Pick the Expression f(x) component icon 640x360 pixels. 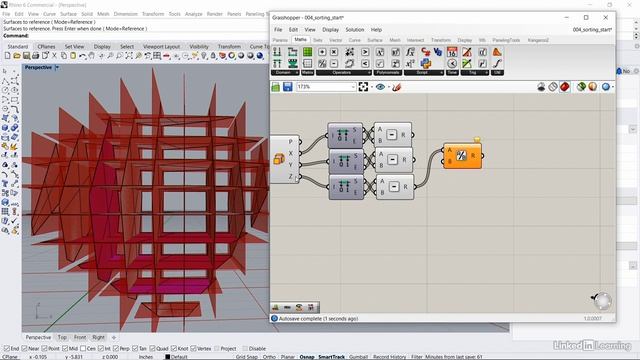click(410, 52)
